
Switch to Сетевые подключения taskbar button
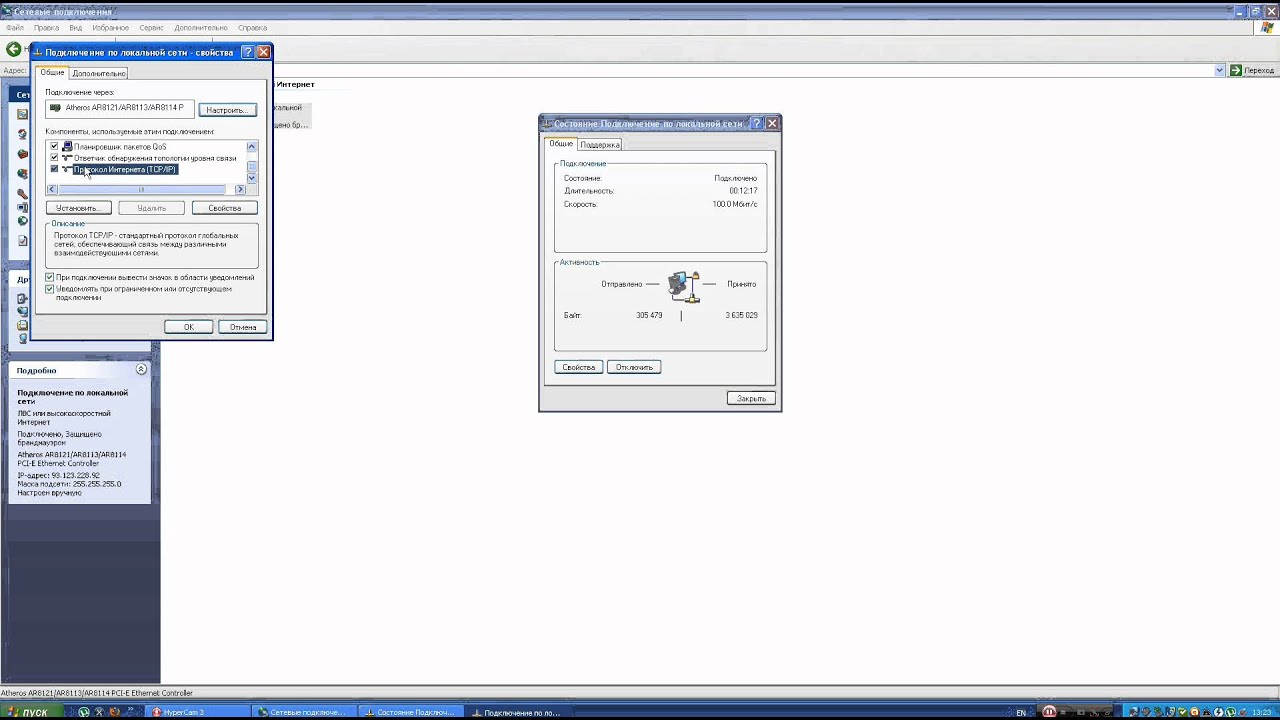pos(302,712)
